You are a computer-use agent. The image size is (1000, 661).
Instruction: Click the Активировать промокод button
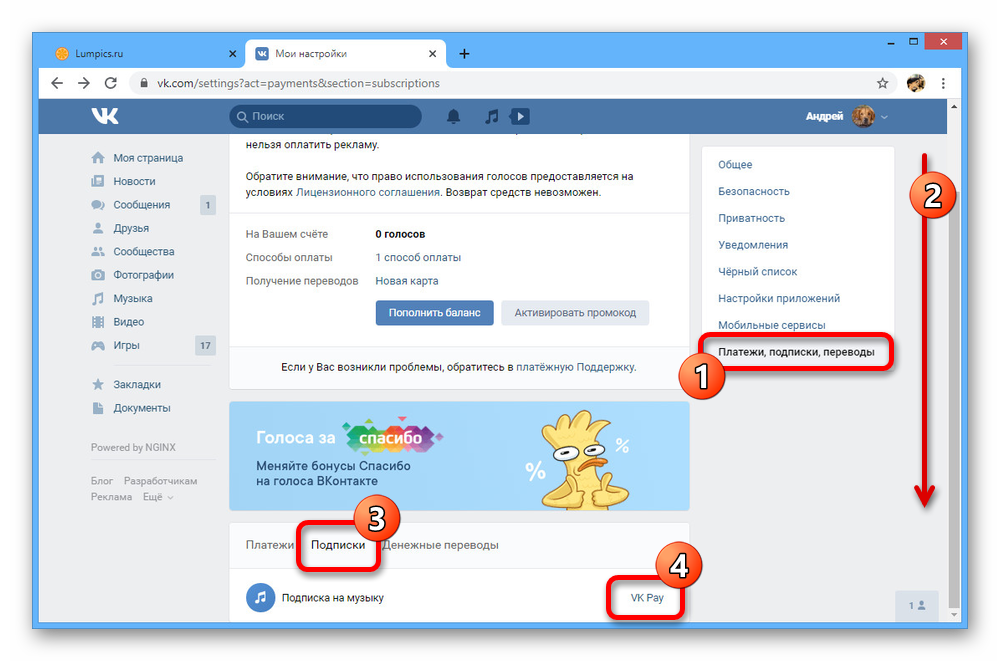pyautogui.click(x=575, y=313)
